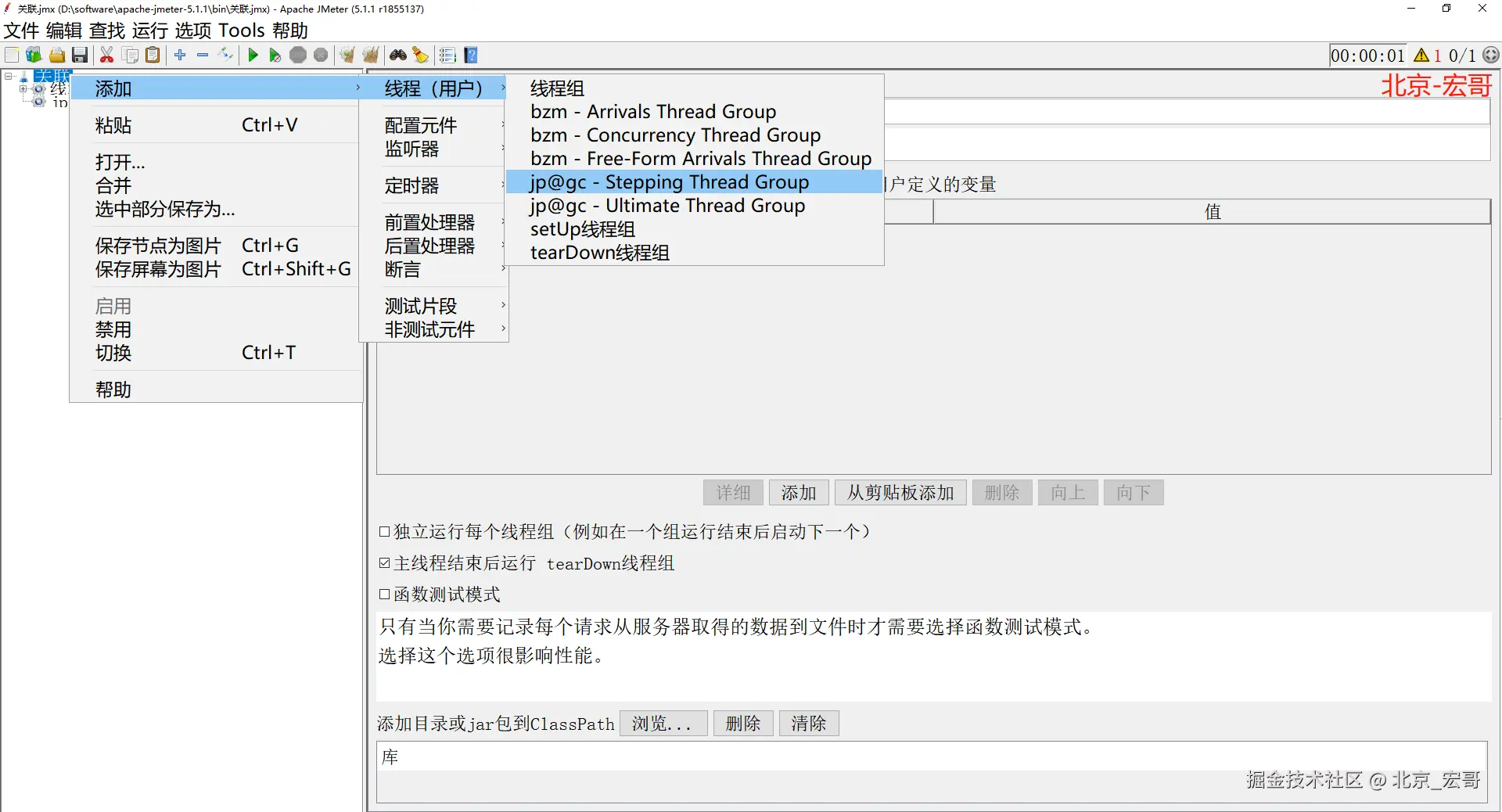This screenshot has width=1502, height=812.
Task: Click 保存节点为图片 in the context menu
Action: pos(217,246)
